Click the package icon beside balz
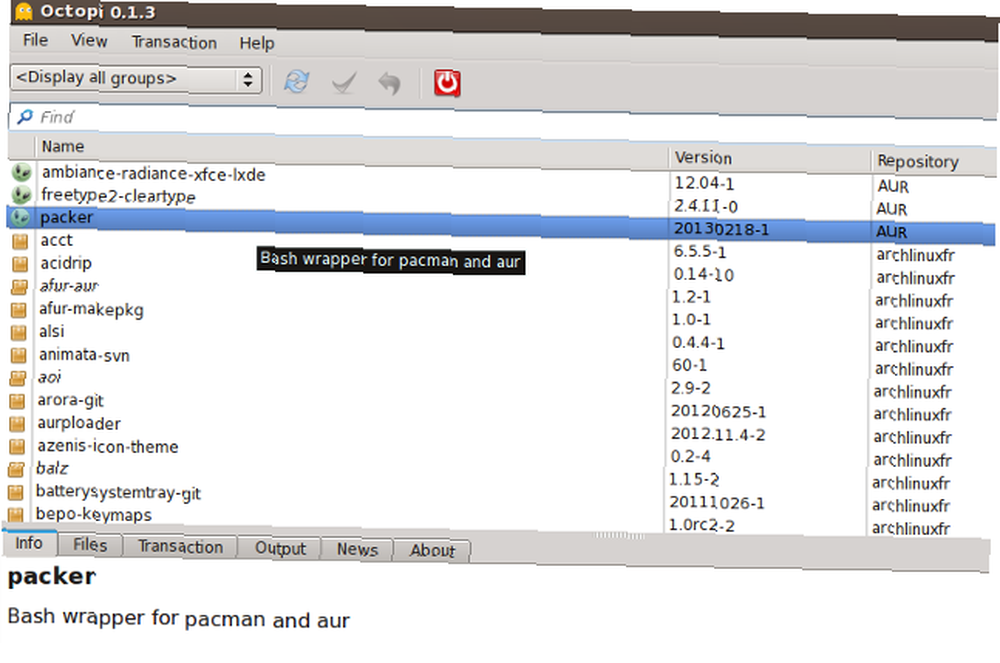Image resolution: width=1000 pixels, height=663 pixels. (16, 469)
